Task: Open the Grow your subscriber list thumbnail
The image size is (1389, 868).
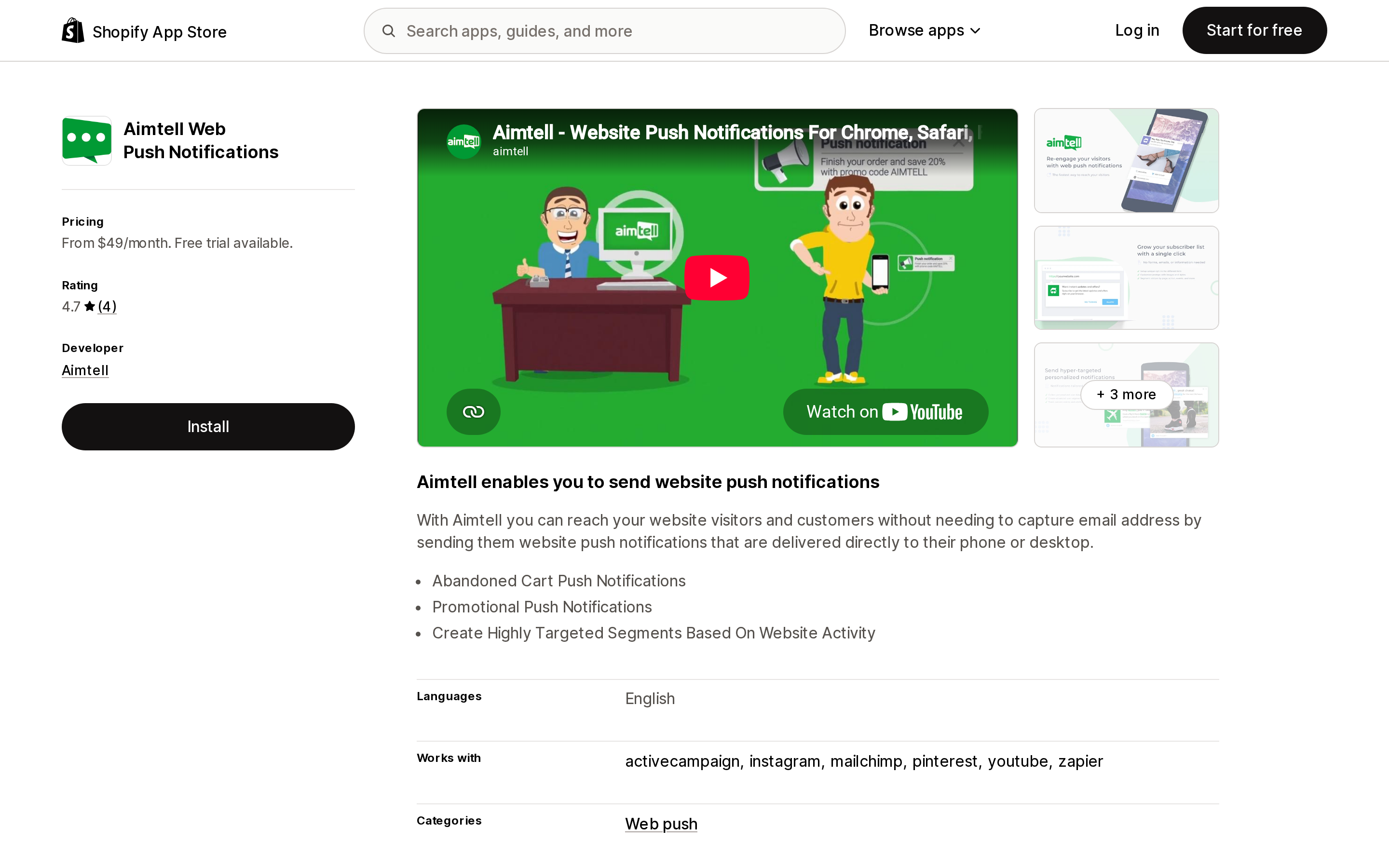Action: [1126, 278]
